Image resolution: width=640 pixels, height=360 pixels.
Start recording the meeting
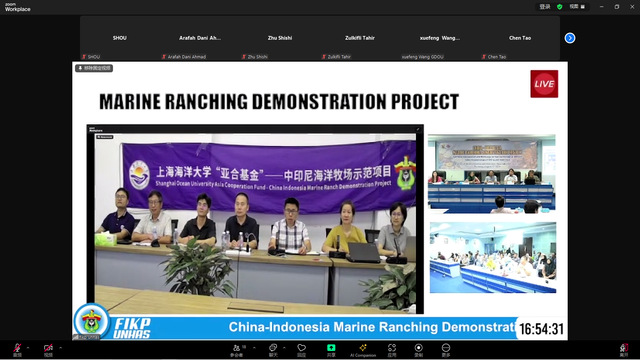tap(418, 349)
